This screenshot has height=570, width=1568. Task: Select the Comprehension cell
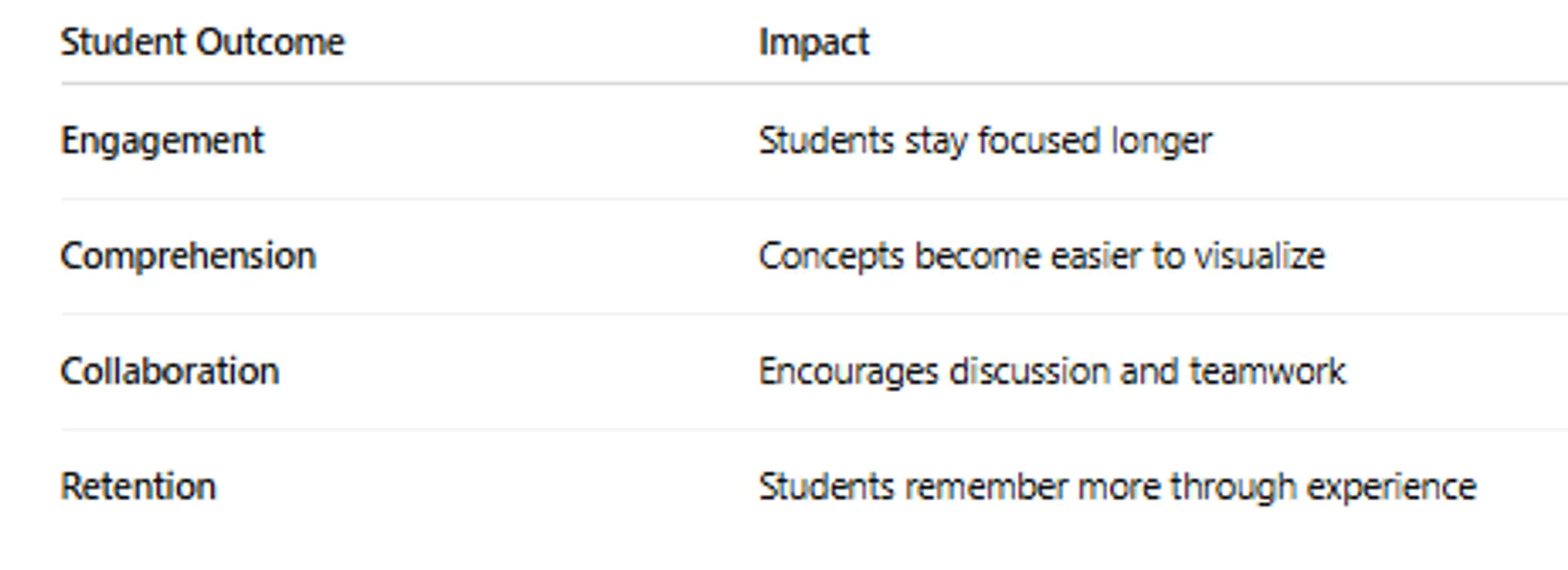(x=188, y=256)
